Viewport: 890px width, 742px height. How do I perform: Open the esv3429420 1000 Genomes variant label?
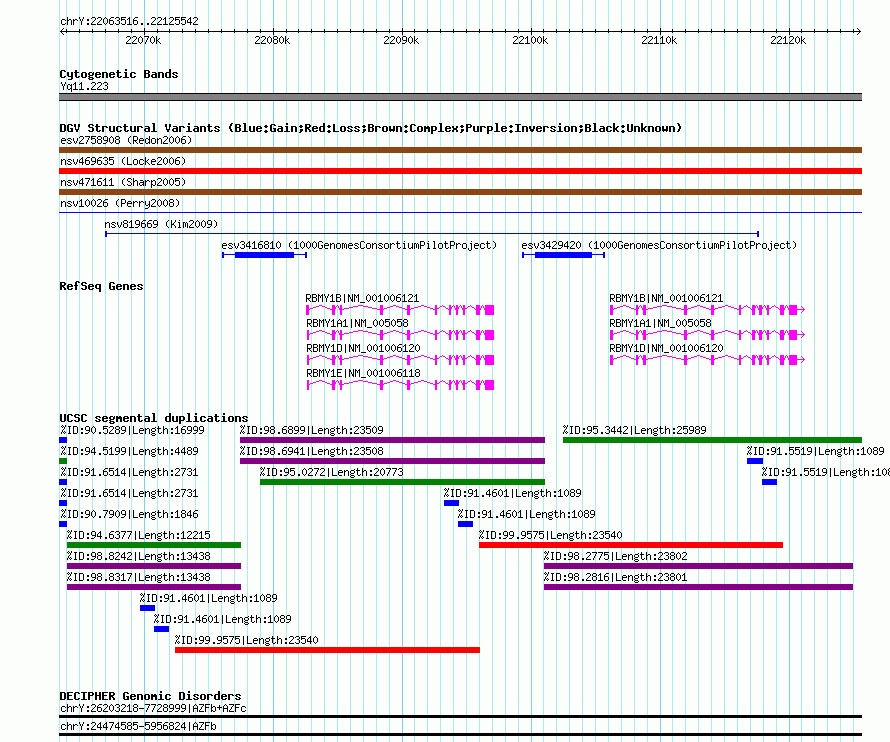[659, 245]
